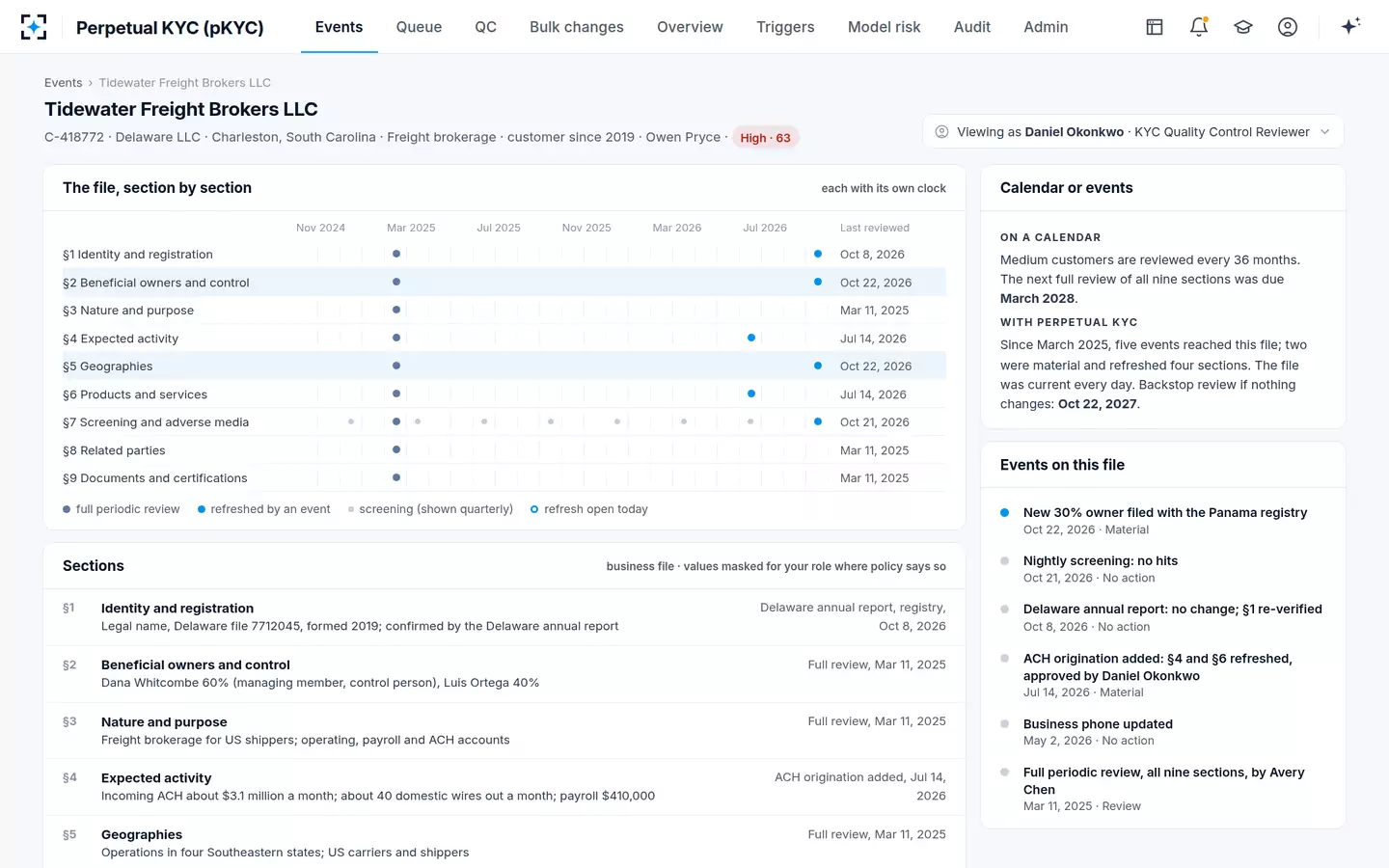Click the §4 Expected activity Jul 2026 event dot
1389x868 pixels.
751,338
